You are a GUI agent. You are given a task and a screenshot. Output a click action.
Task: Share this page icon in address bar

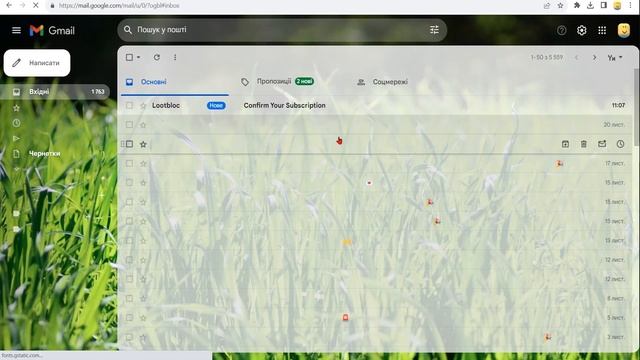point(547,5)
